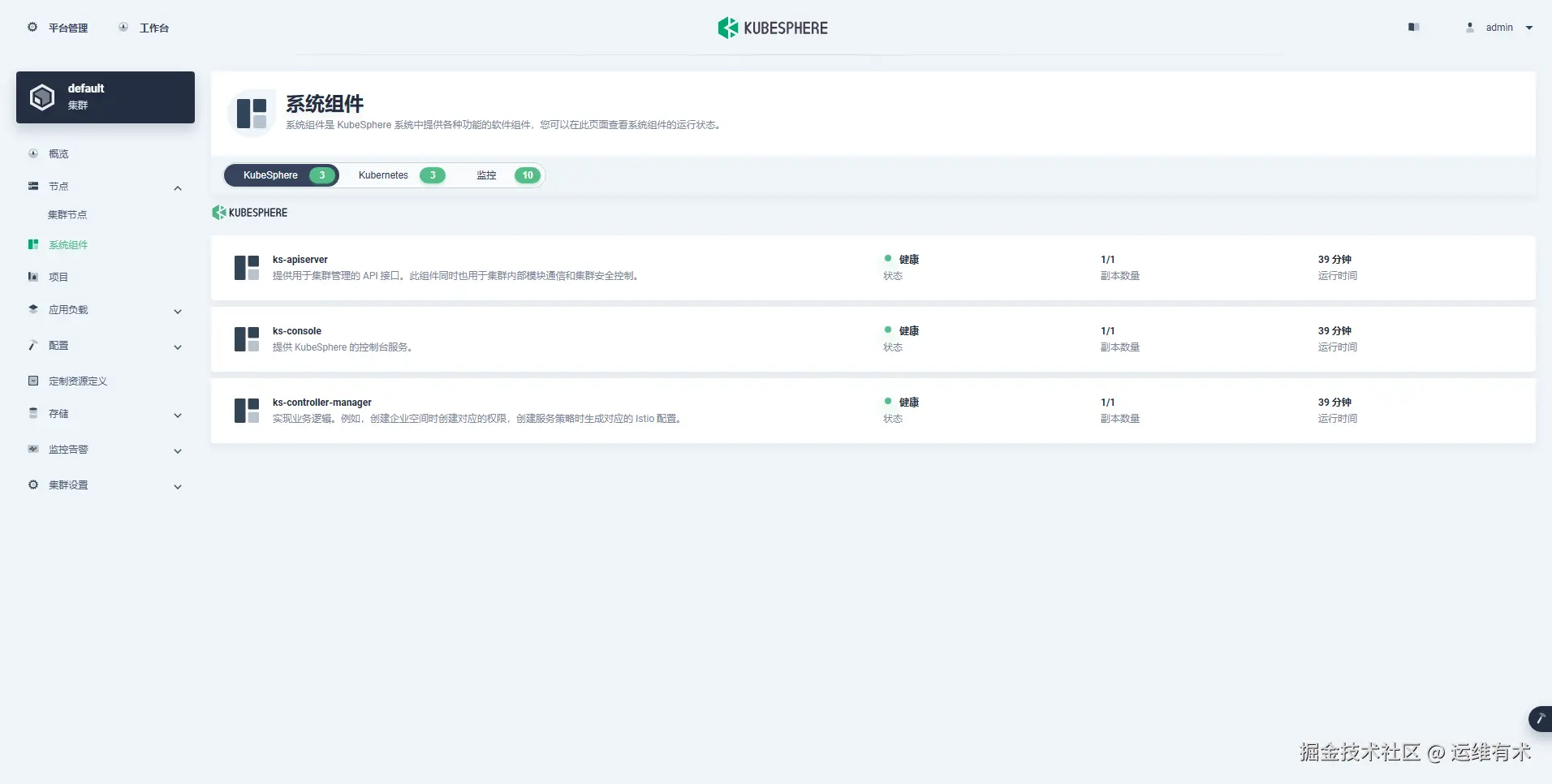Click the 集群设置 gear icon
The width and height of the screenshot is (1552, 784).
tap(33, 485)
